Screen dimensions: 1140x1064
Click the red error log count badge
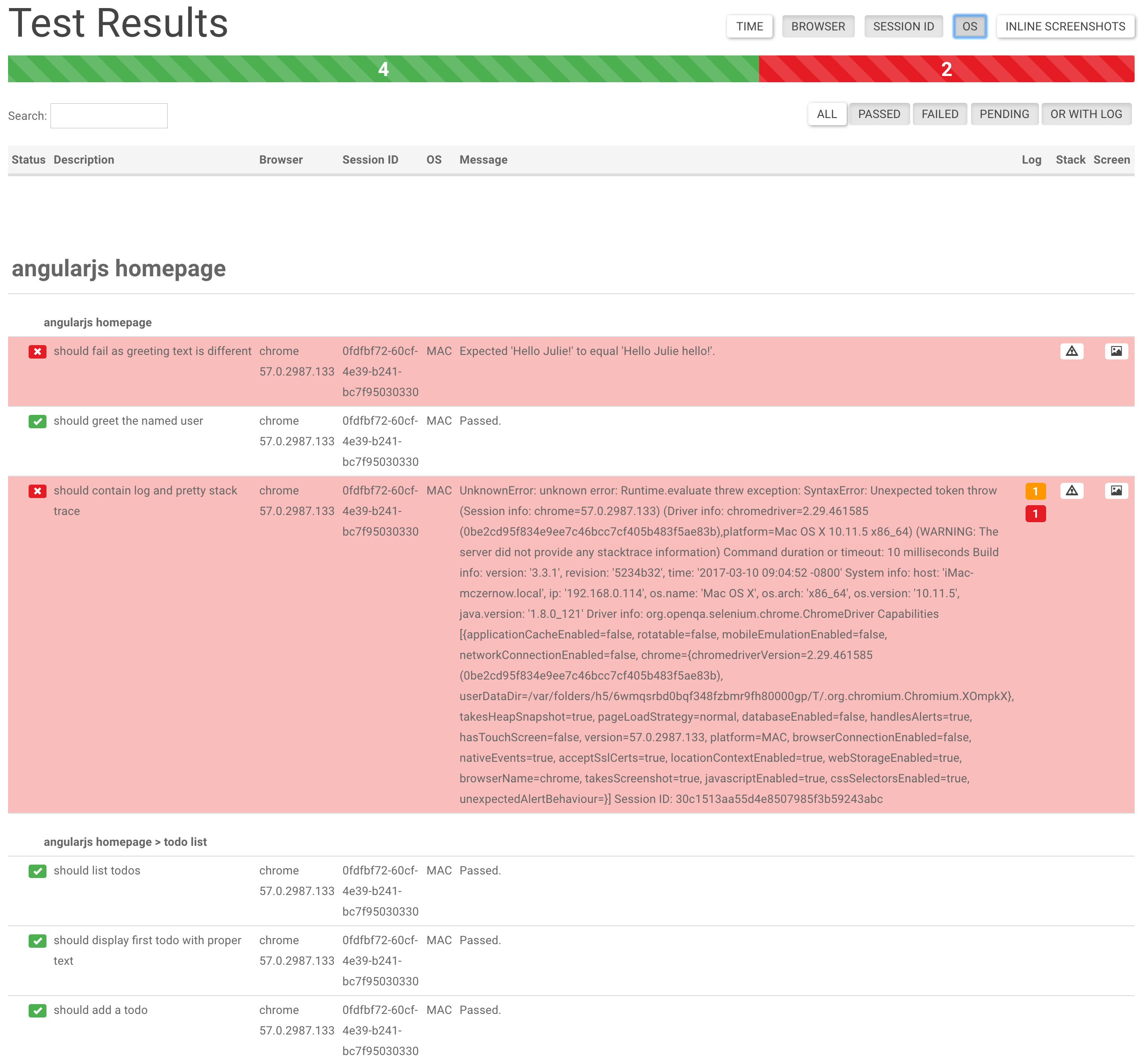tap(1035, 514)
